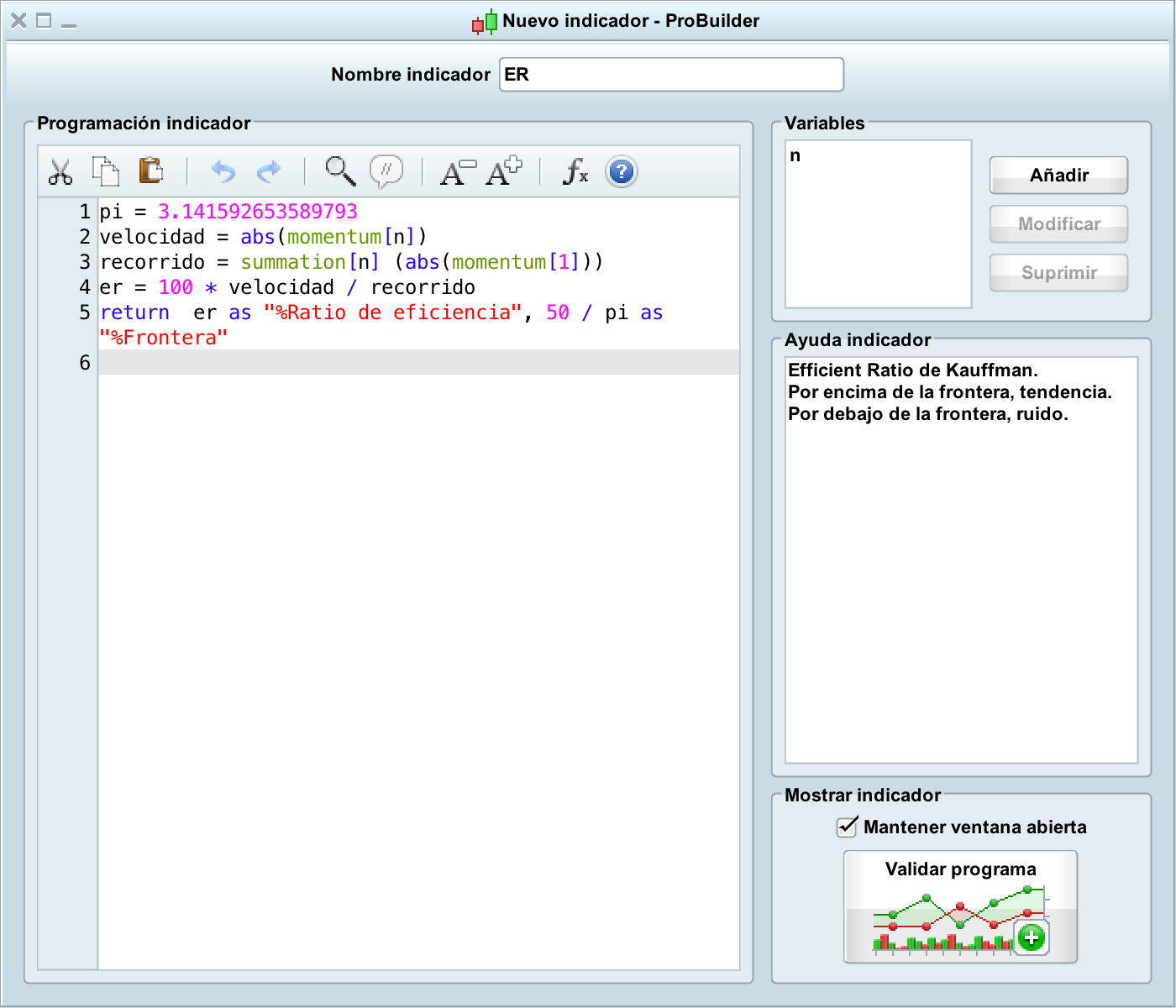Select variable n in the Variables list
This screenshot has width=1176, height=1008.
click(x=795, y=156)
